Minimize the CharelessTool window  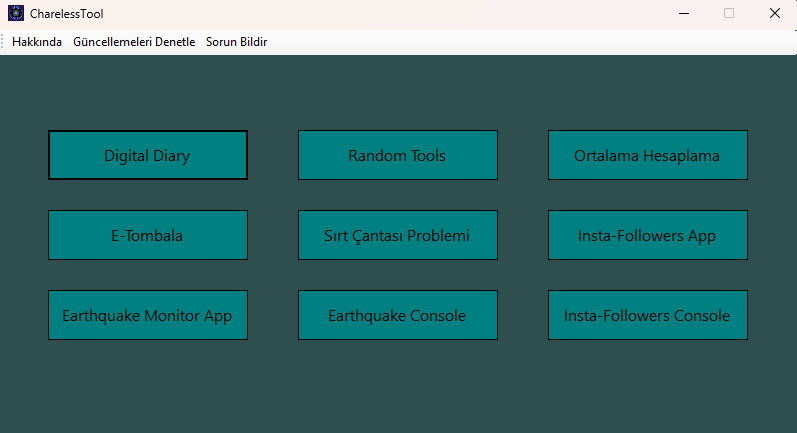point(684,14)
